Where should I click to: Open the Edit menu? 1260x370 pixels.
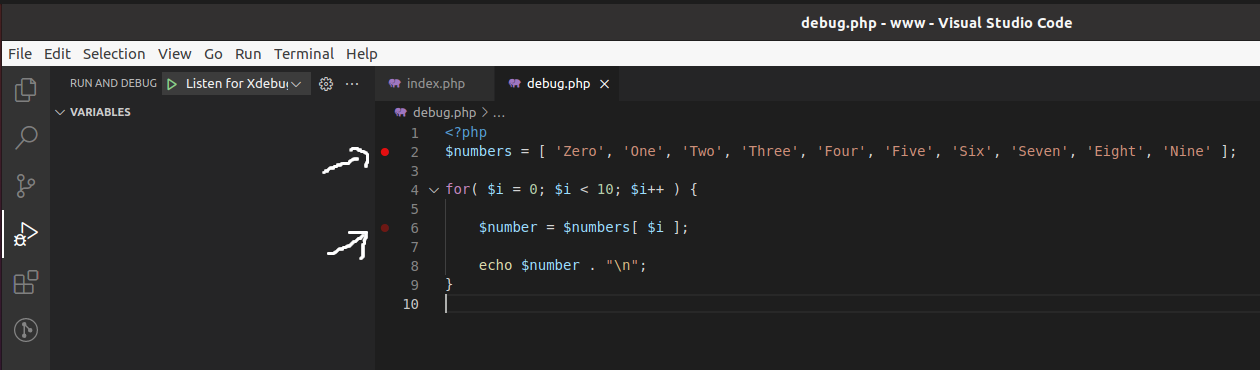point(57,54)
